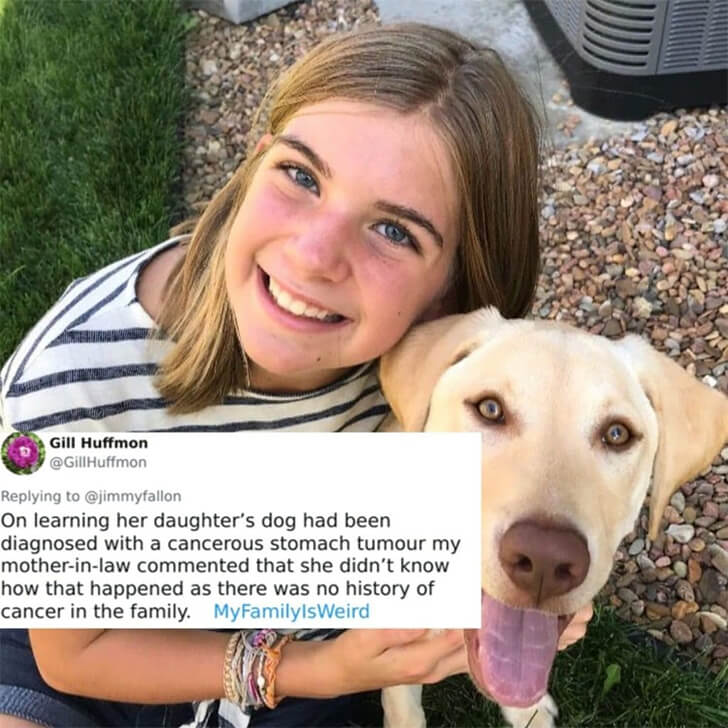Click the 'Replying to' label

click(40, 496)
